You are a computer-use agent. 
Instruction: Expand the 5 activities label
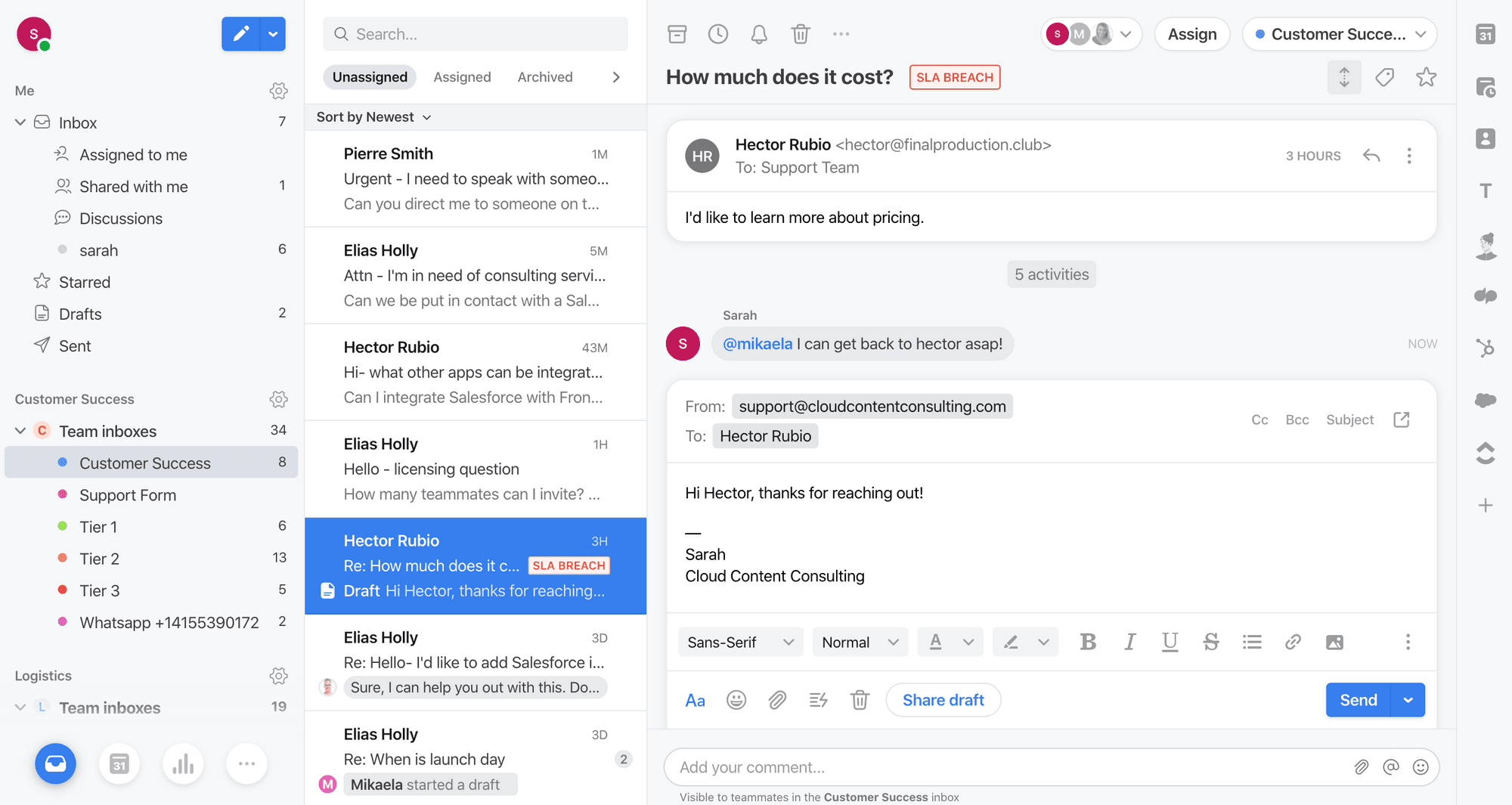(1051, 274)
